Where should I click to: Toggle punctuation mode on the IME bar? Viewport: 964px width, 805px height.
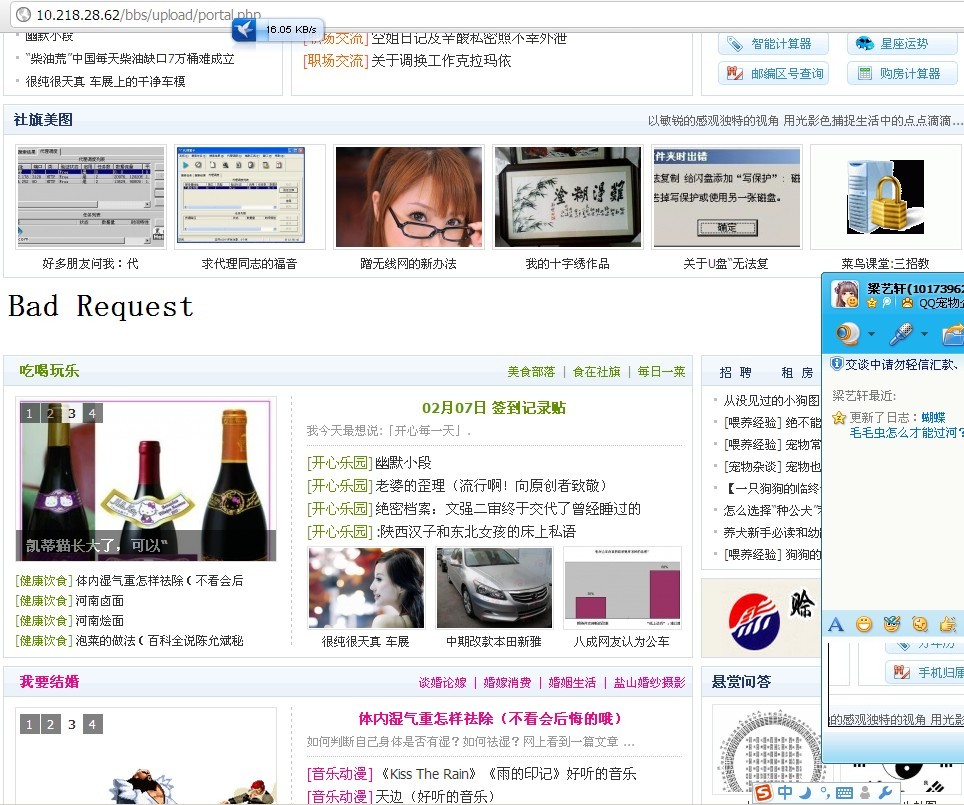coord(824,793)
